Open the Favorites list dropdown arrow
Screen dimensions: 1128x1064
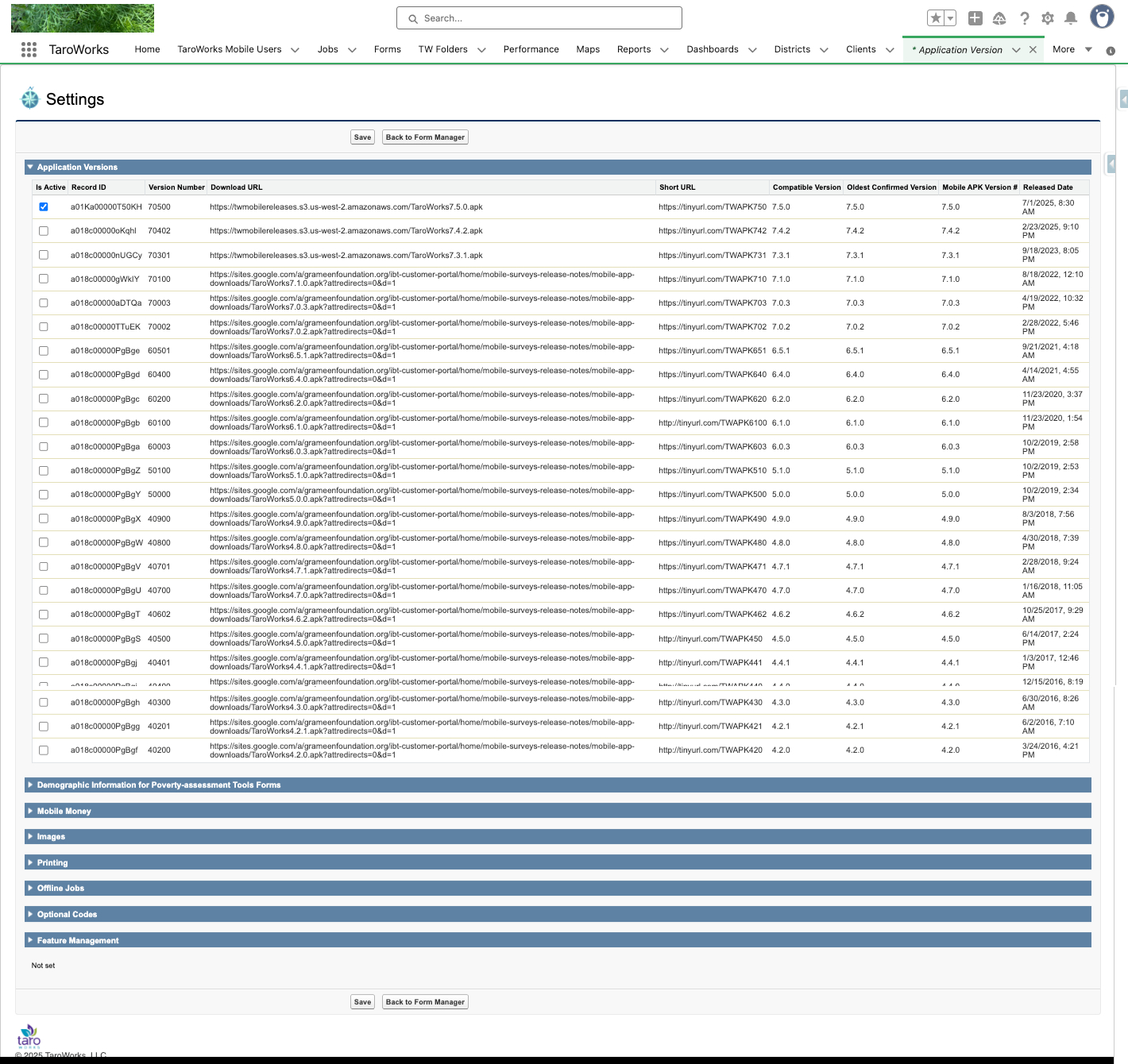(950, 18)
